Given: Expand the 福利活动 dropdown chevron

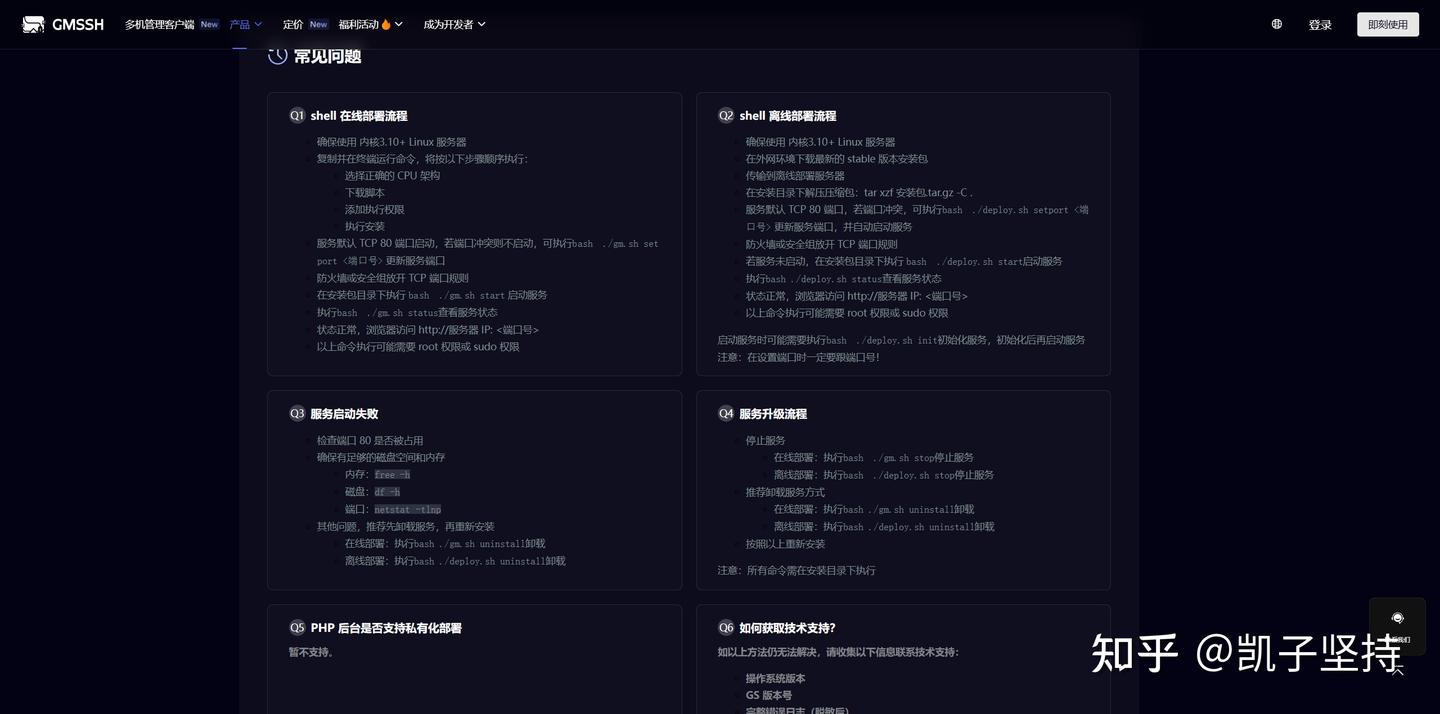Looking at the screenshot, I should pyautogui.click(x=398, y=24).
